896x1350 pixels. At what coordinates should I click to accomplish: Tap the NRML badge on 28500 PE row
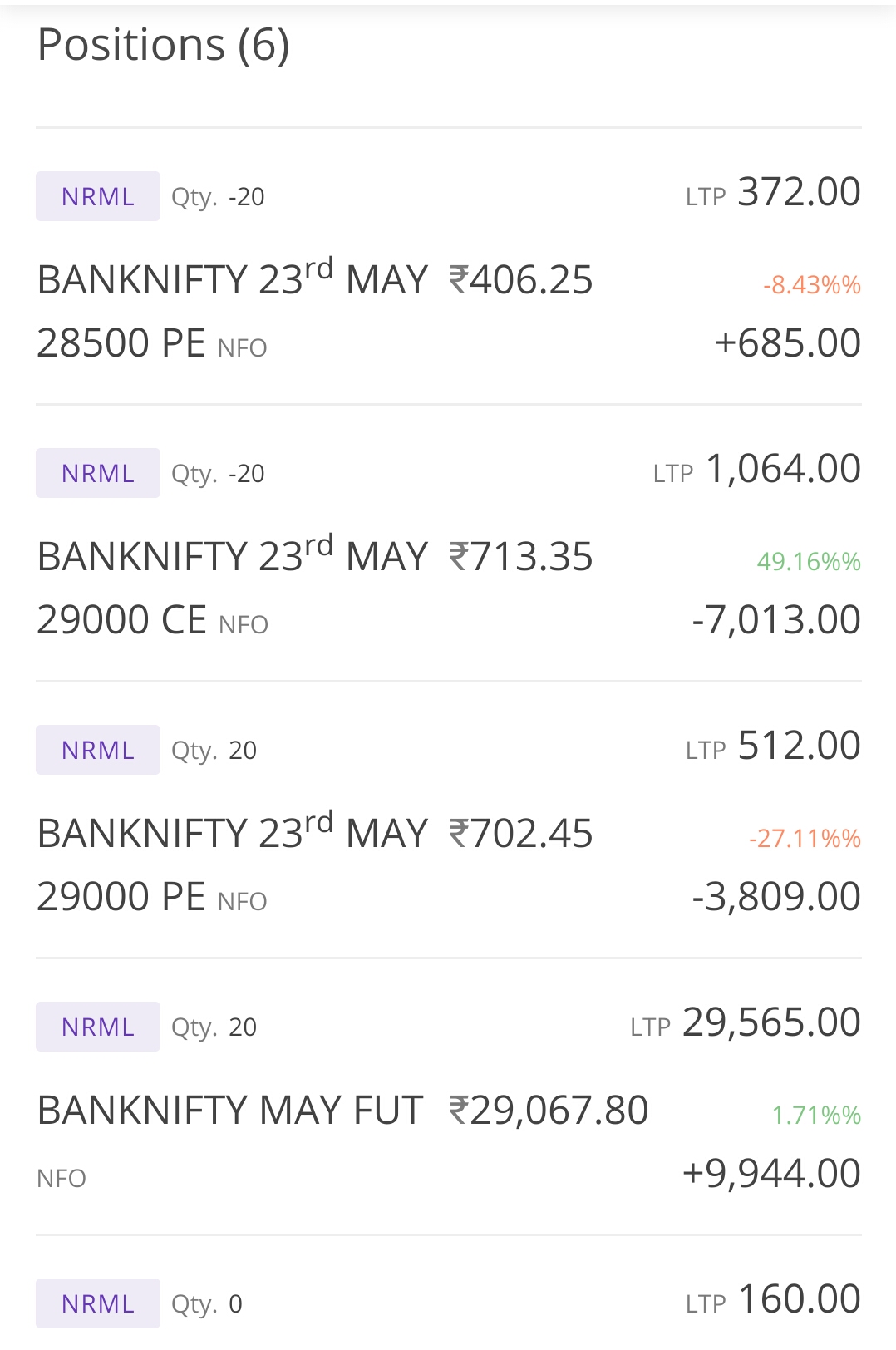pyautogui.click(x=98, y=196)
